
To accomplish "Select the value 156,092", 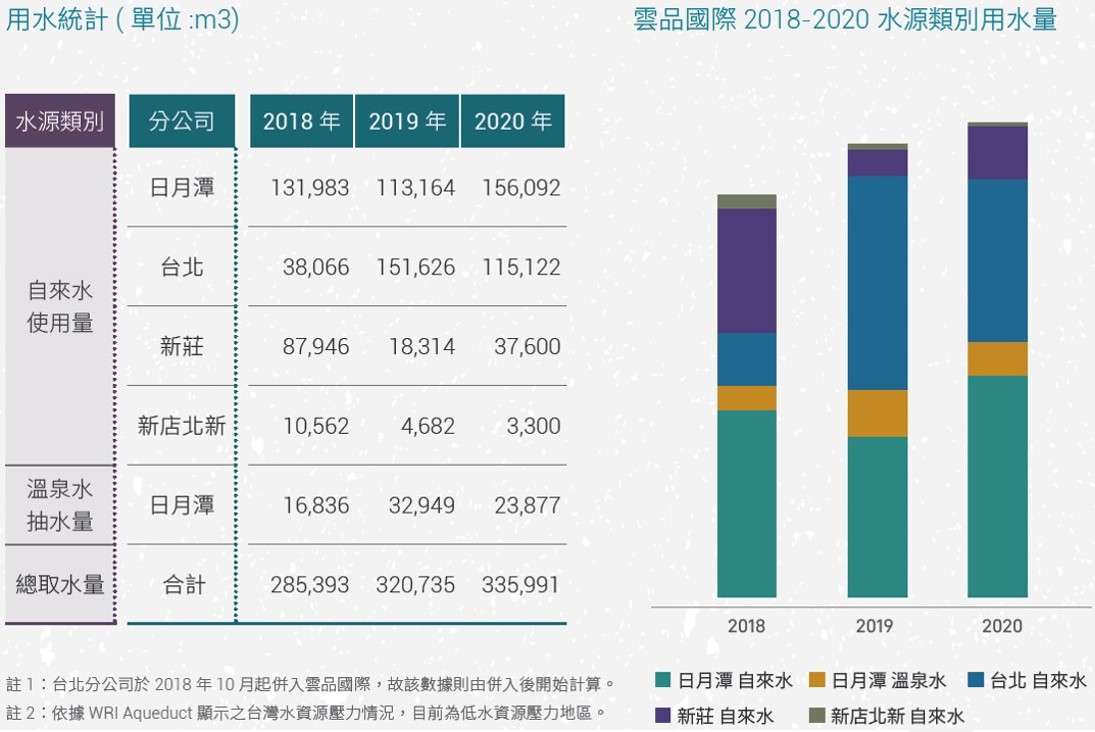I will [521, 187].
